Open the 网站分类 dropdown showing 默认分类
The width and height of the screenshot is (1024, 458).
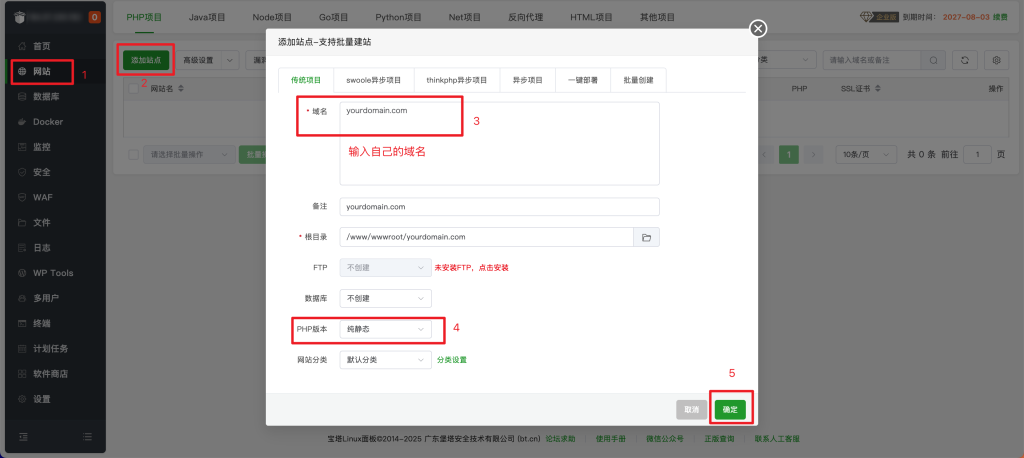point(386,359)
